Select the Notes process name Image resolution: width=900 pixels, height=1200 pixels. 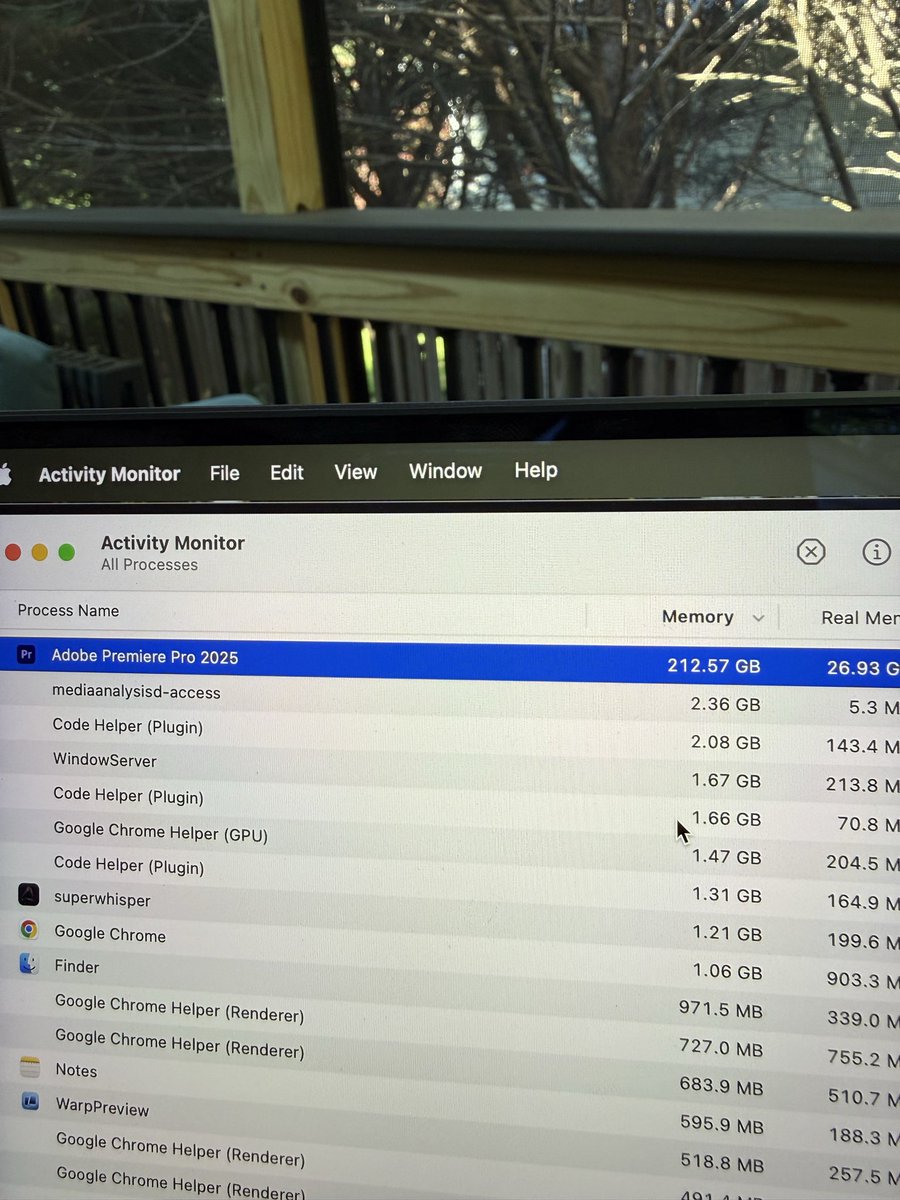click(x=76, y=1070)
